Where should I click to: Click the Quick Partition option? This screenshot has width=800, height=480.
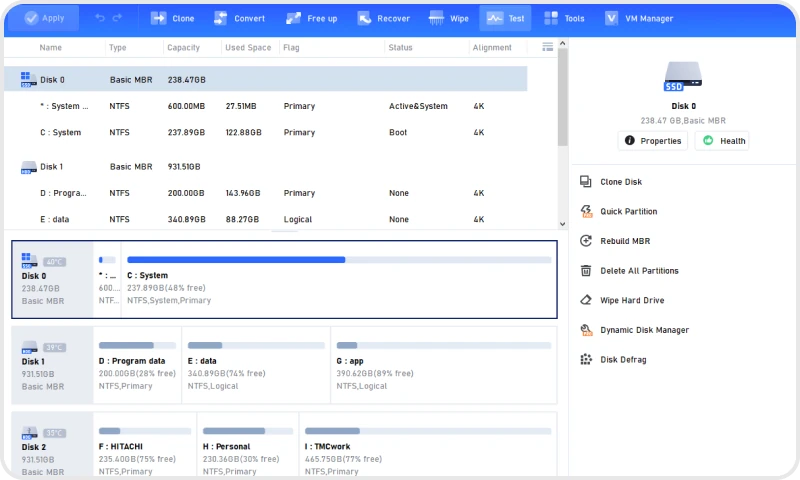pyautogui.click(x=629, y=211)
